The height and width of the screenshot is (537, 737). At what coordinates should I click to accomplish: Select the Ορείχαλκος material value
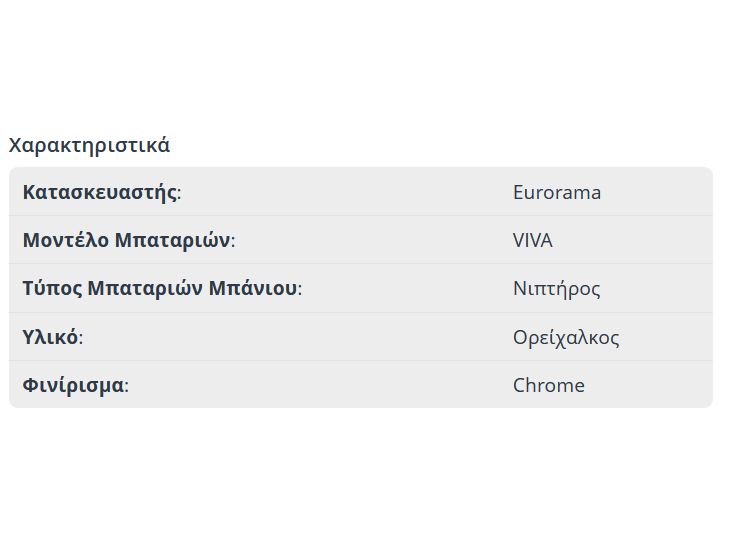point(566,337)
